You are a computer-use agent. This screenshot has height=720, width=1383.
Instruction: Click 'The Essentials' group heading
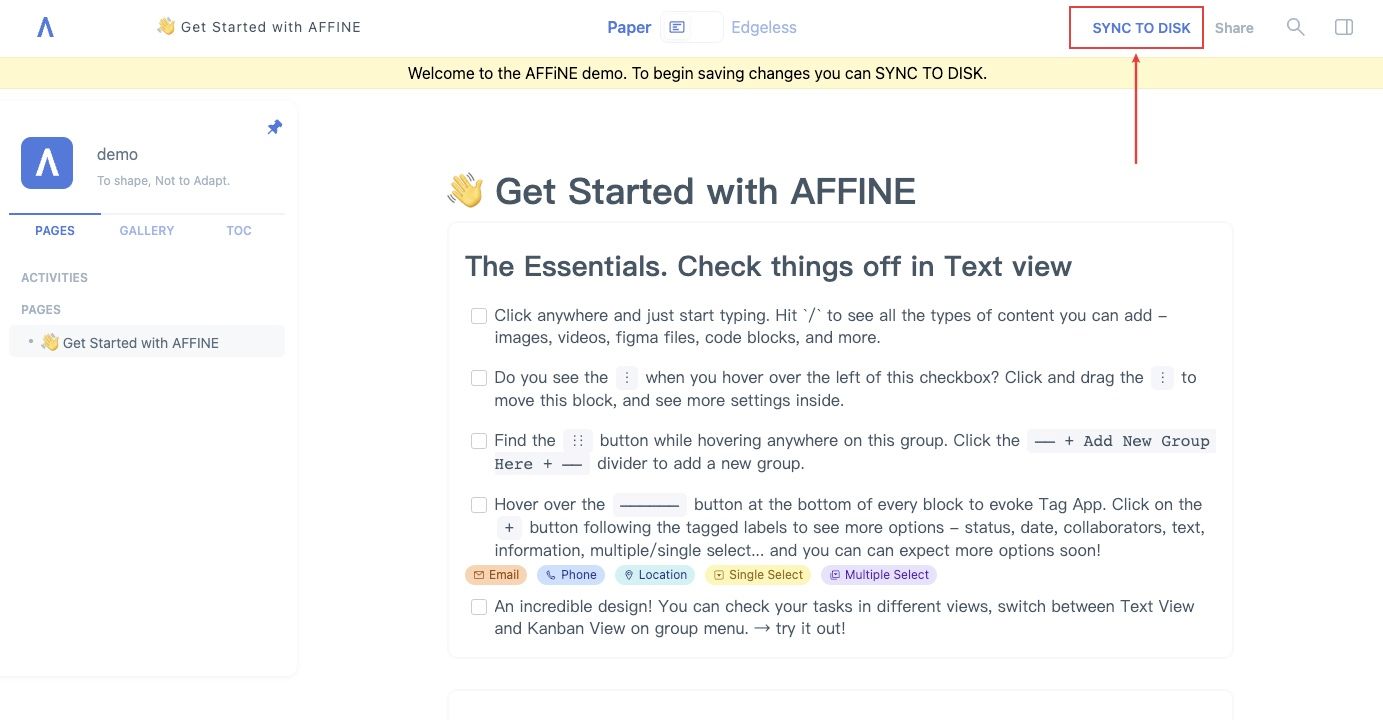768,266
